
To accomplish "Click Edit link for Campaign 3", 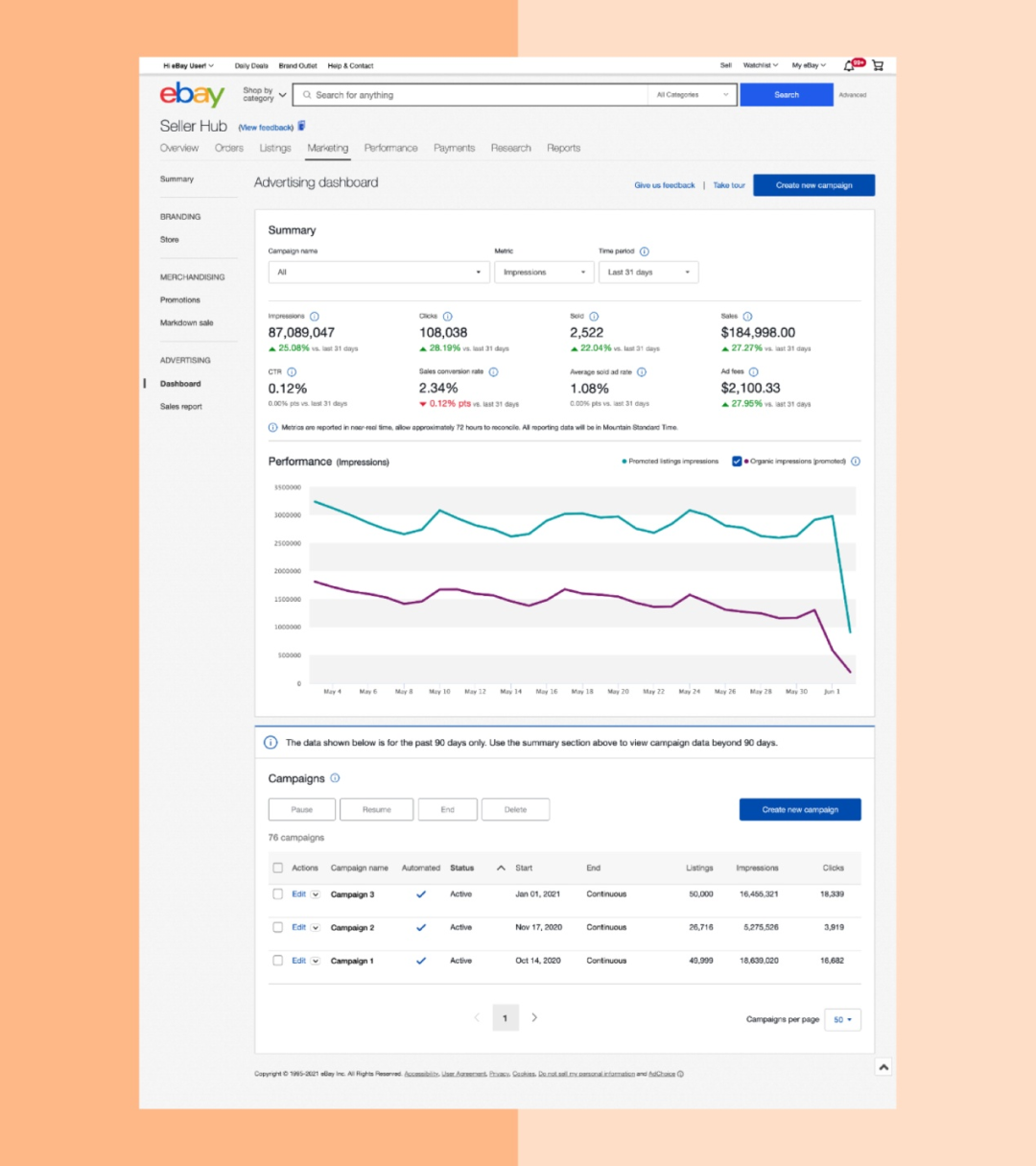I will (299, 894).
